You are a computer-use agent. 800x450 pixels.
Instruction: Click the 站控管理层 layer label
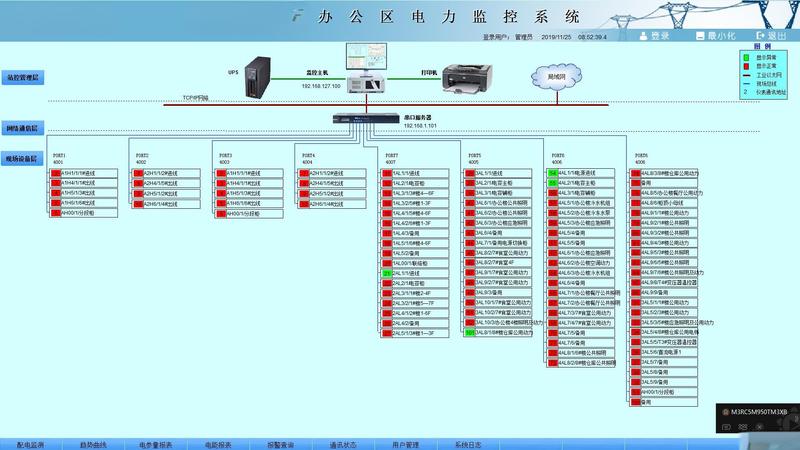(22, 76)
